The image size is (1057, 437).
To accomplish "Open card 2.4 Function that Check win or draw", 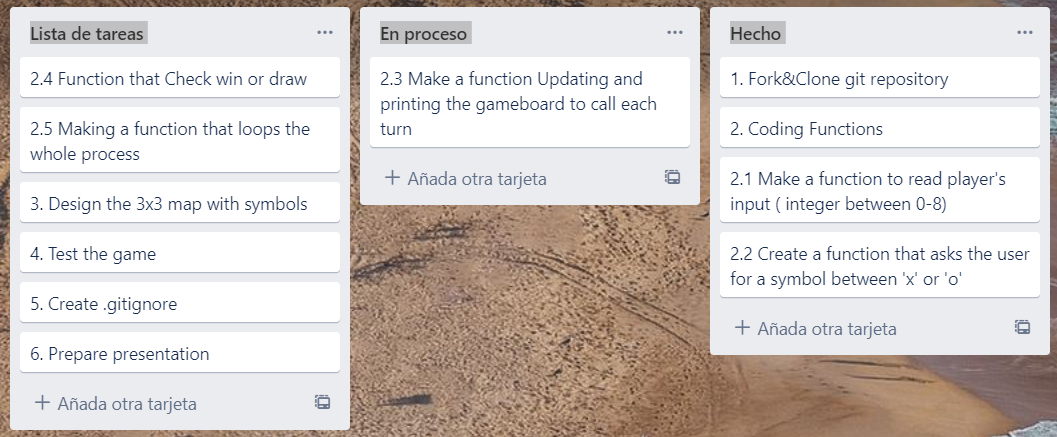I will [180, 78].
